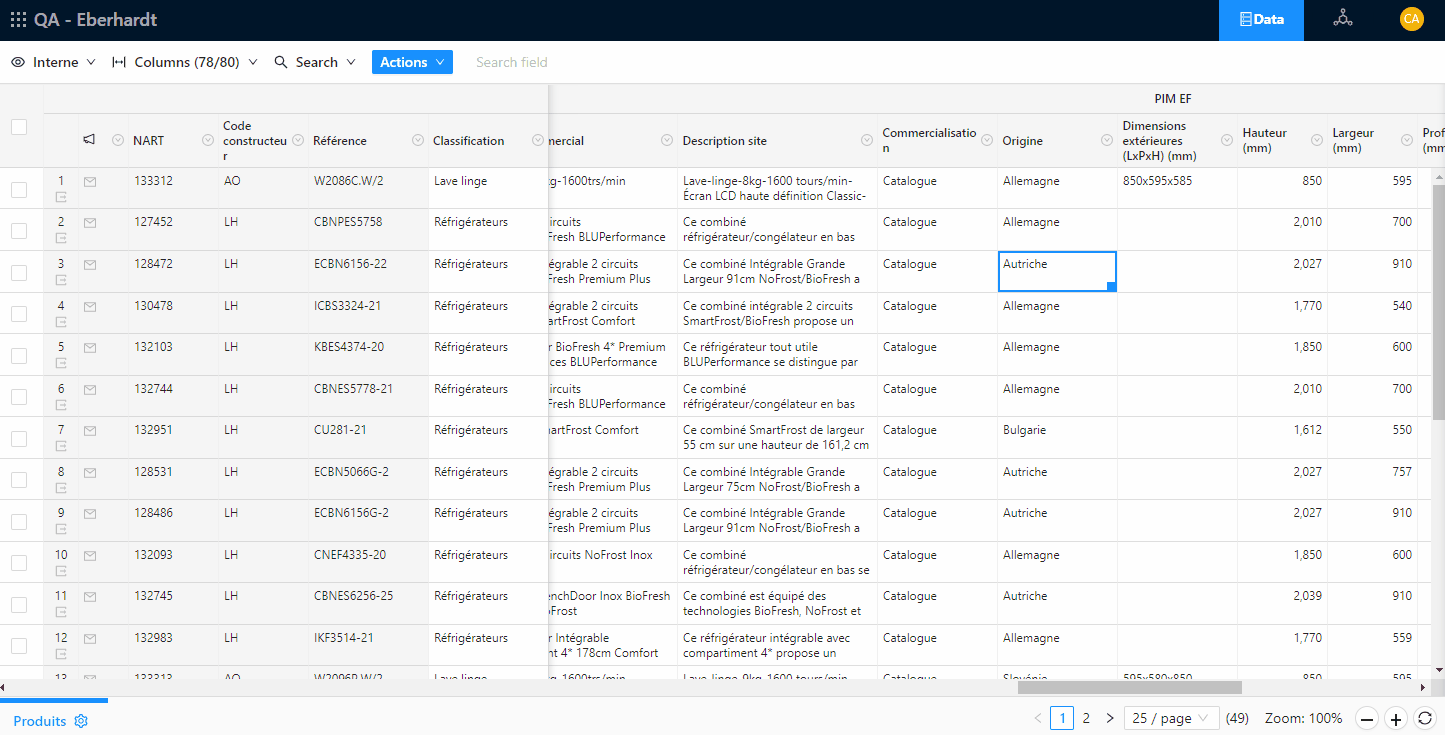
Task: Click the envelope icon in row 1
Action: (x=90, y=182)
